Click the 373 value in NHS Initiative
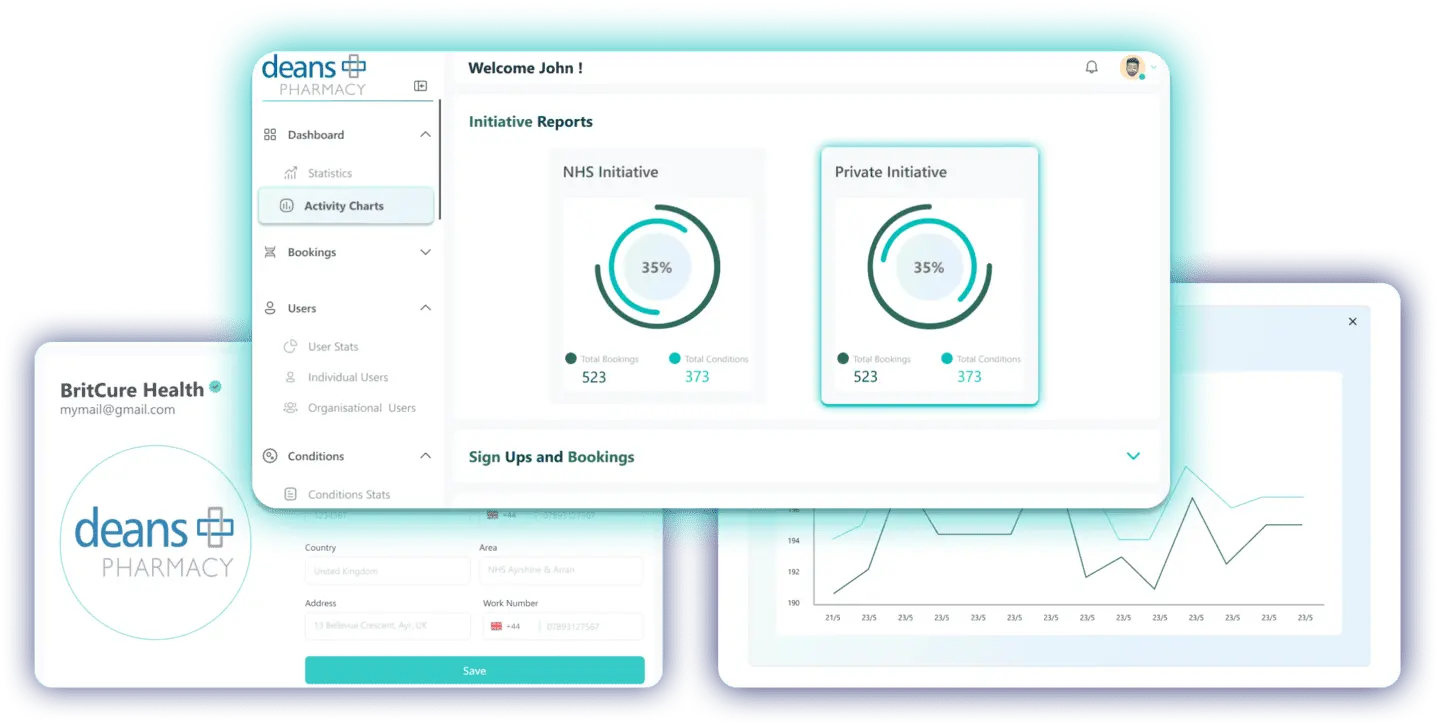This screenshot has height=726, width=1439. (x=697, y=377)
